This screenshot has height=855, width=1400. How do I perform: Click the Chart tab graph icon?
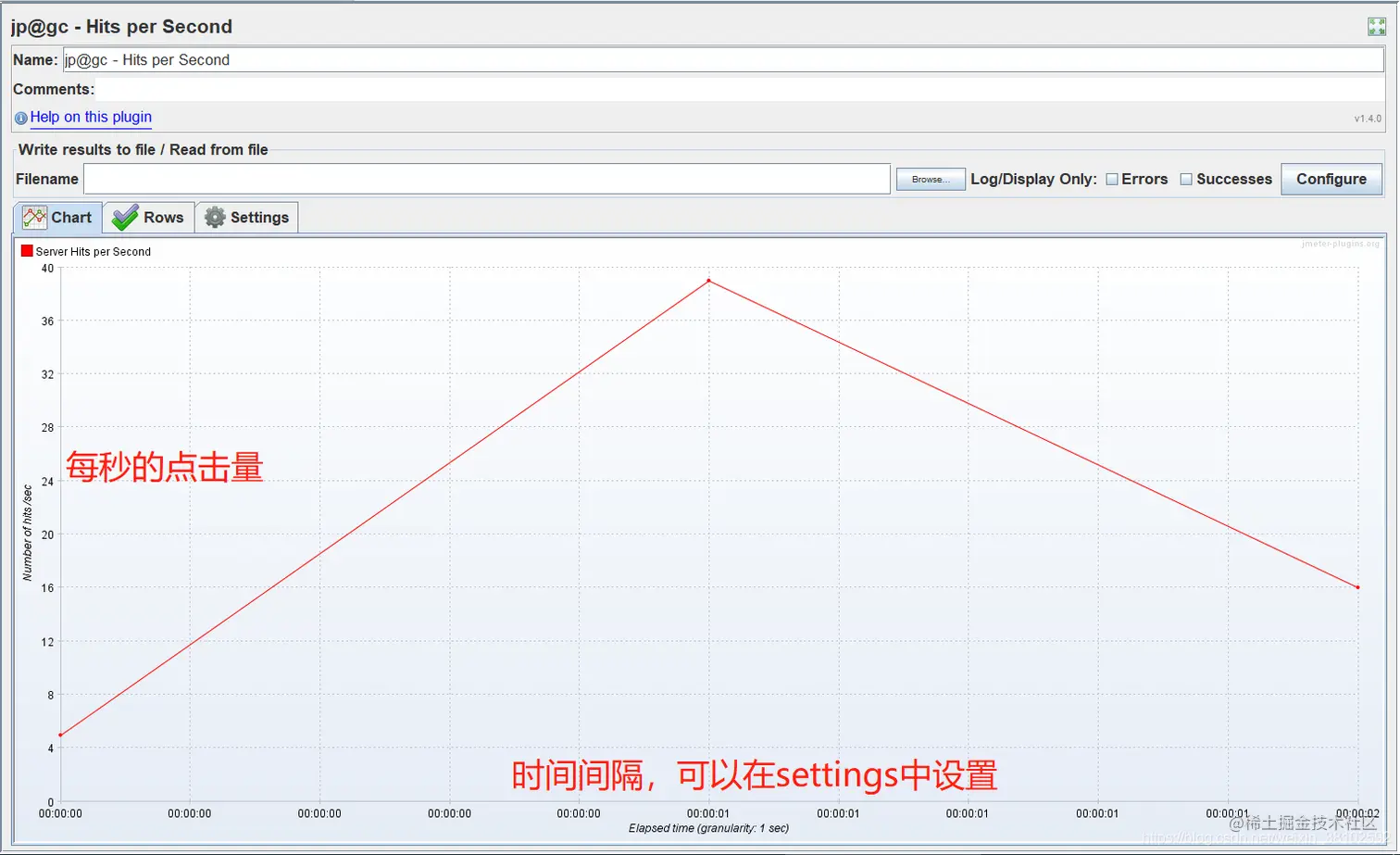click(34, 218)
